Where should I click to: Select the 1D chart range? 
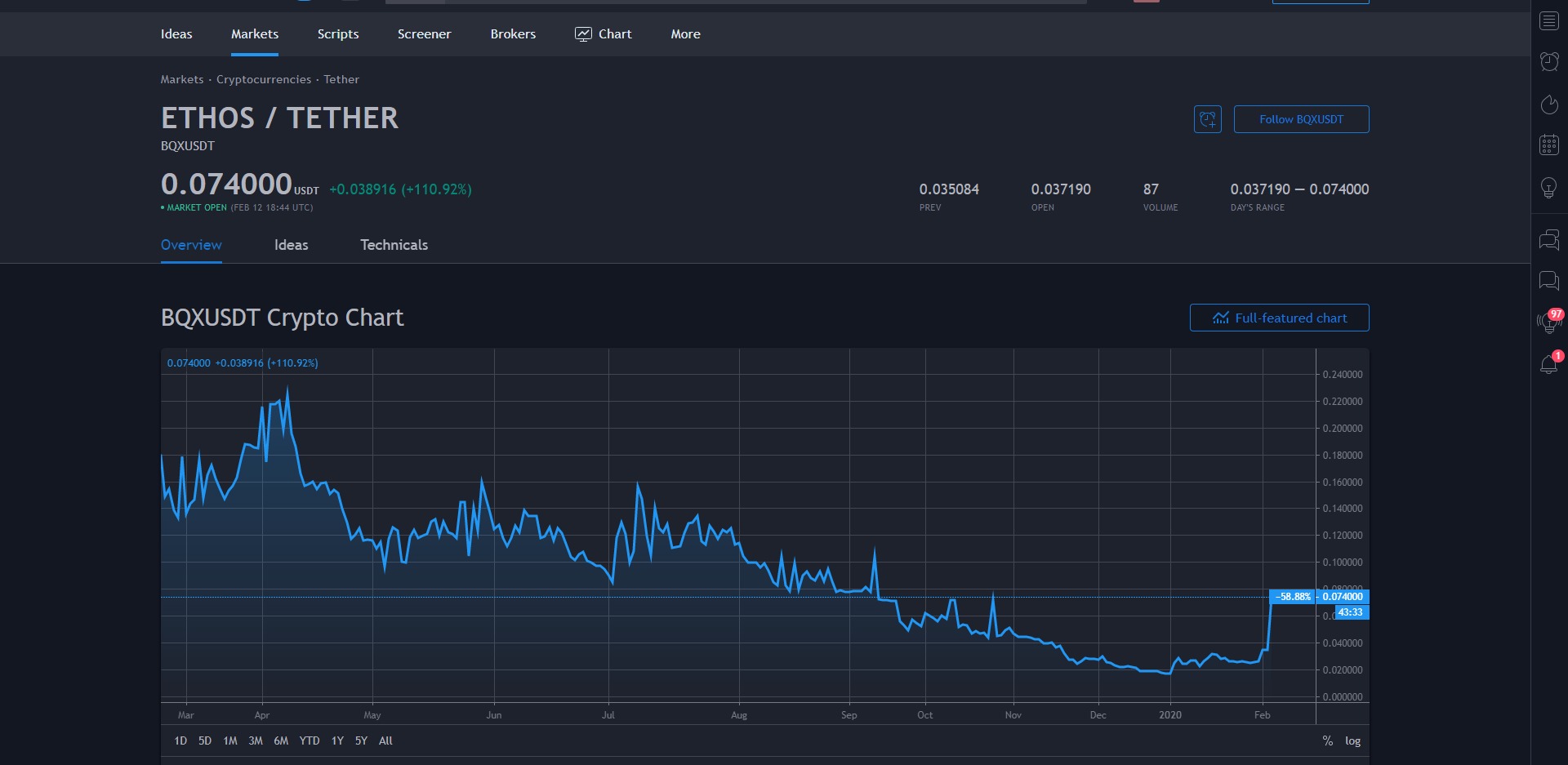tap(180, 741)
